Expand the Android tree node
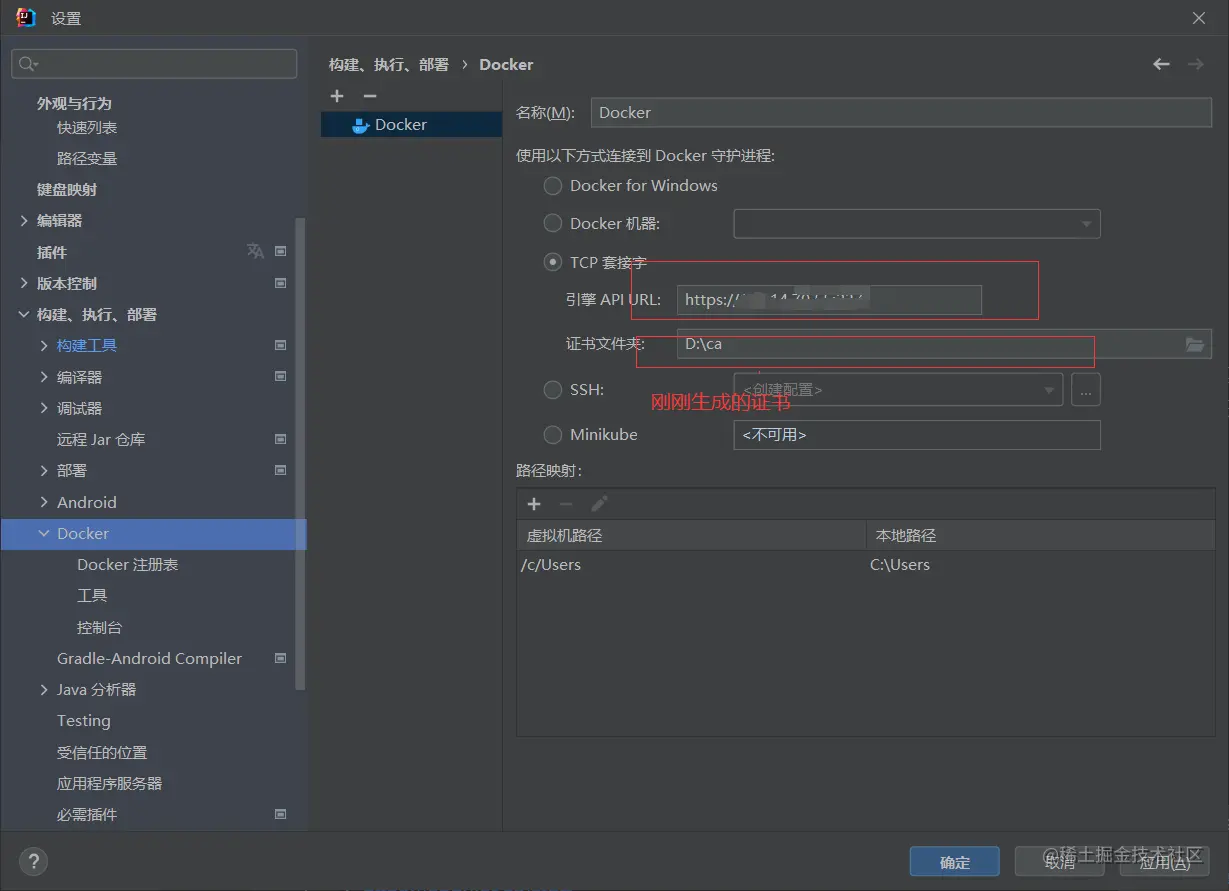The width and height of the screenshot is (1229, 891). tap(44, 502)
